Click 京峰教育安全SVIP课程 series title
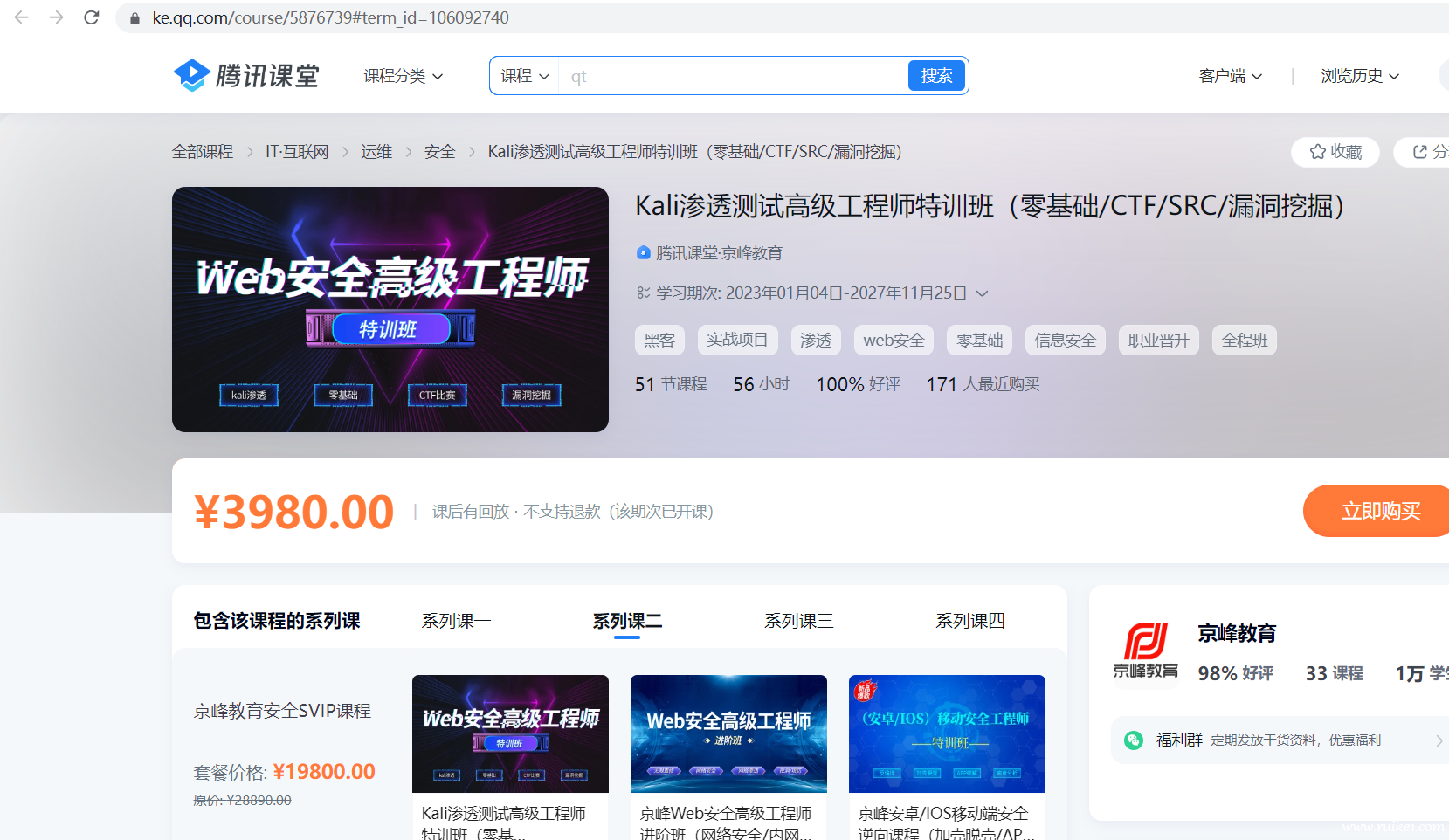Image resolution: width=1449 pixels, height=840 pixels. pyautogui.click(x=282, y=711)
